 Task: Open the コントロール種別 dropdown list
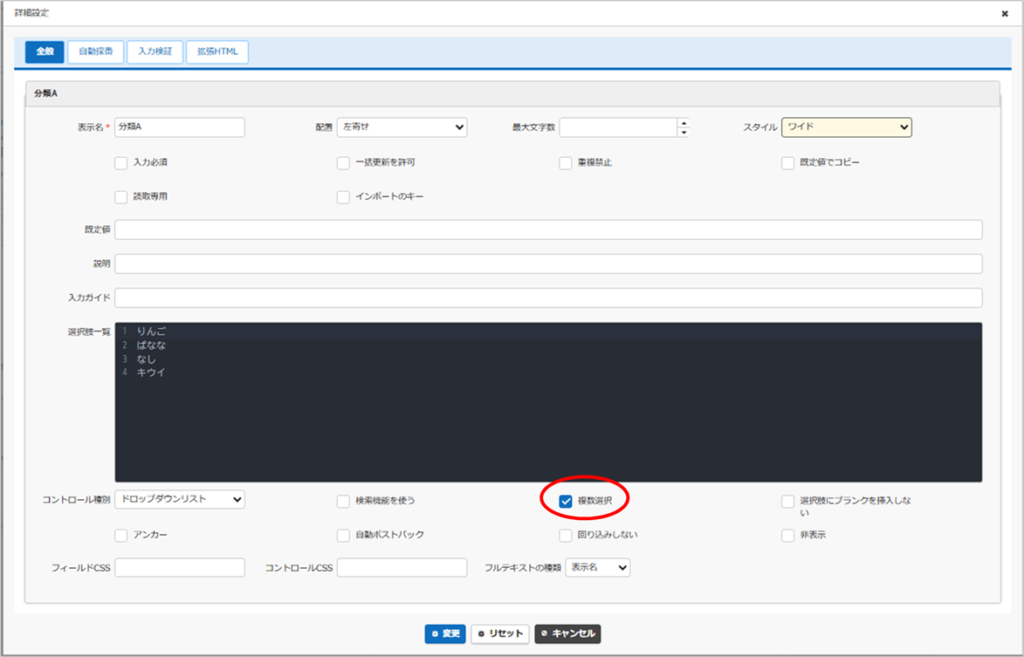180,498
